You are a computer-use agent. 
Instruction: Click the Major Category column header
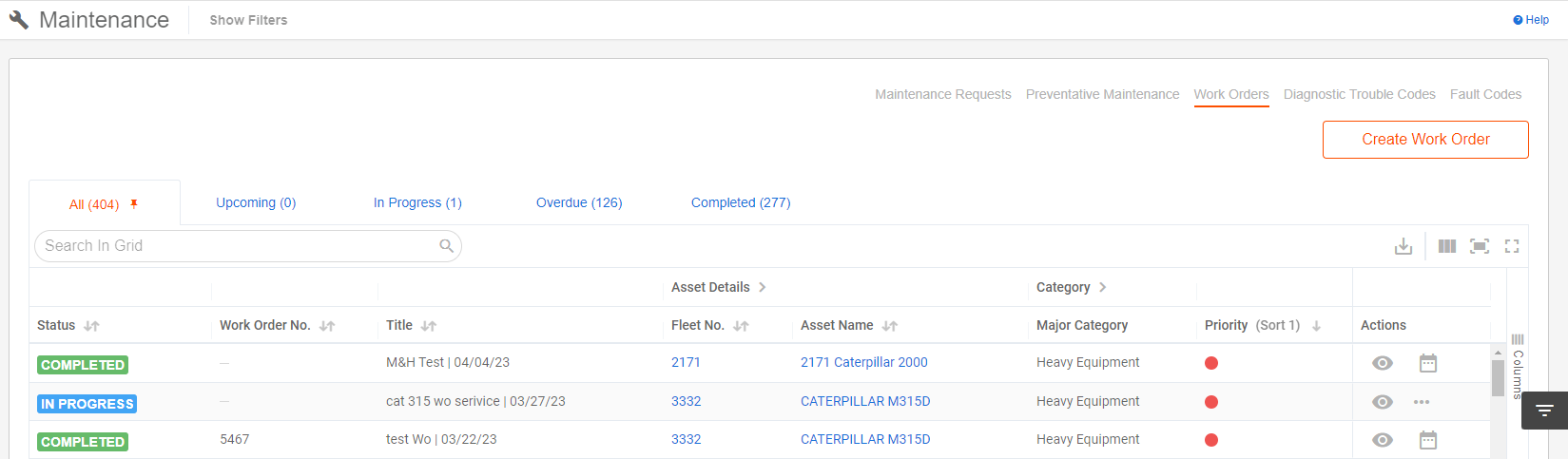point(1082,325)
